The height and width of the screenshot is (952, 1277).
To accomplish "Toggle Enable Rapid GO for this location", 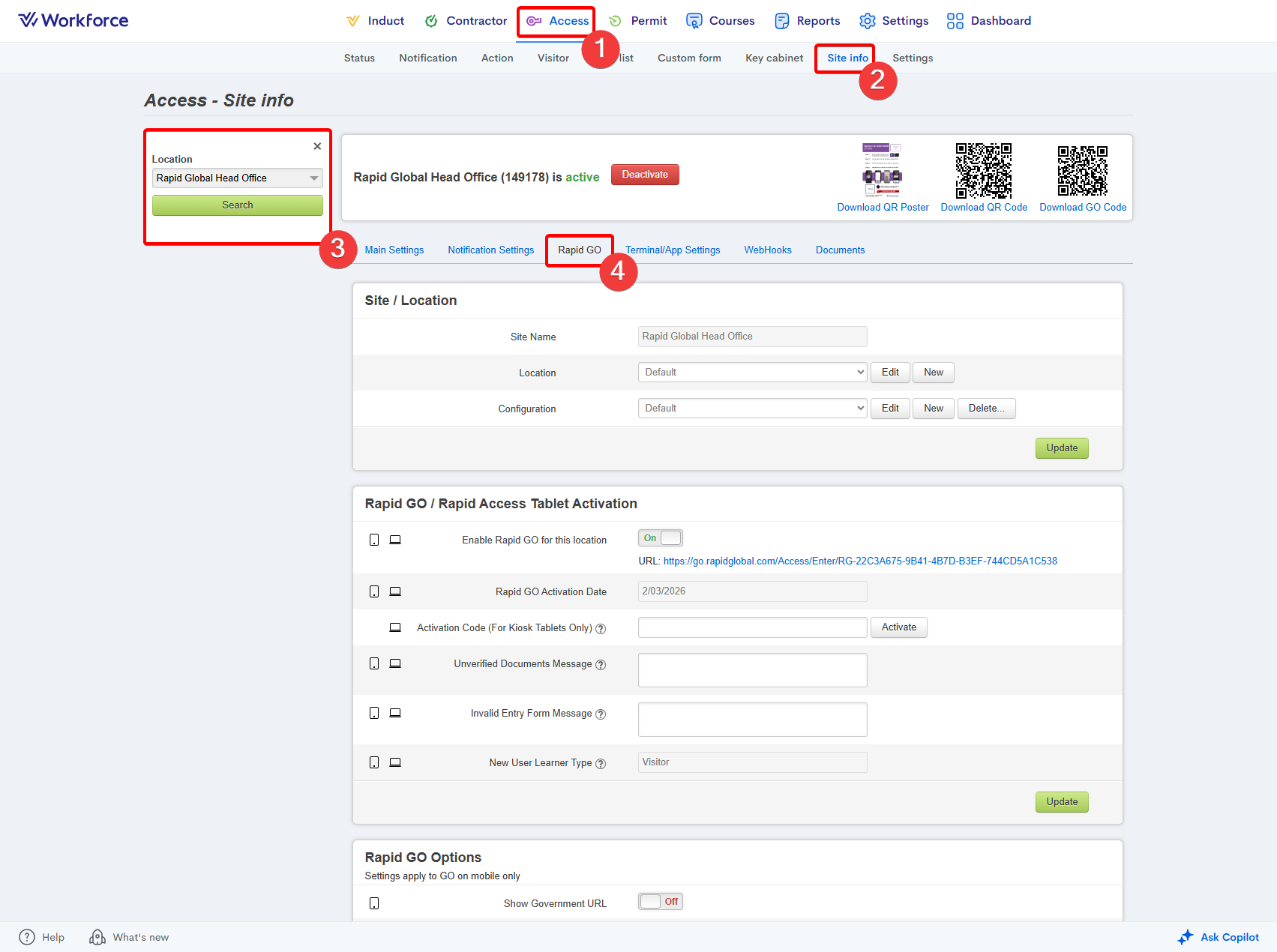I will (x=660, y=538).
